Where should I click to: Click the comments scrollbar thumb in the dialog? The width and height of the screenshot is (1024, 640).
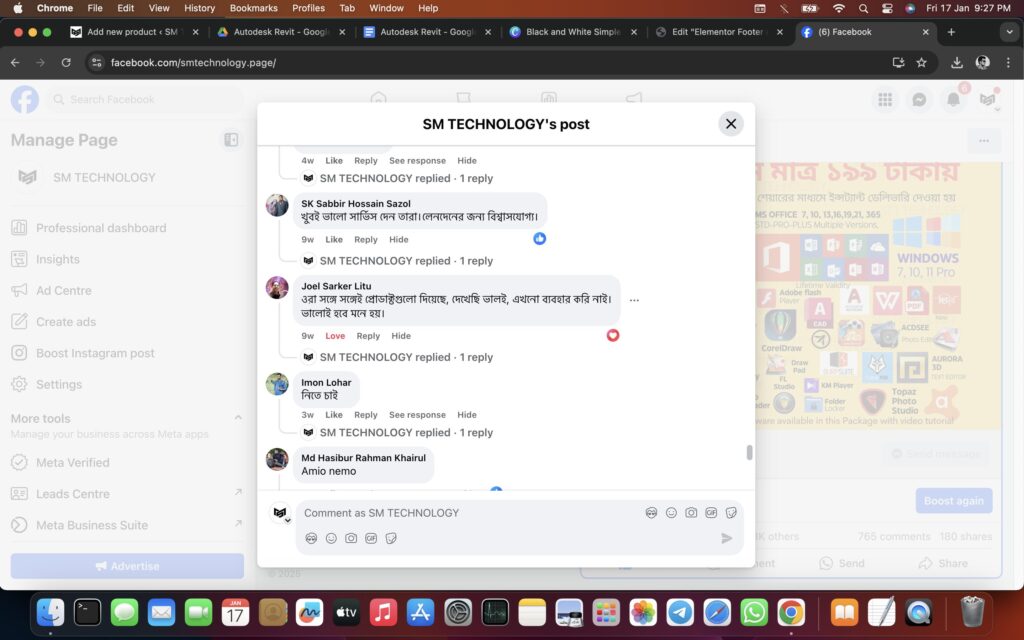(x=749, y=452)
